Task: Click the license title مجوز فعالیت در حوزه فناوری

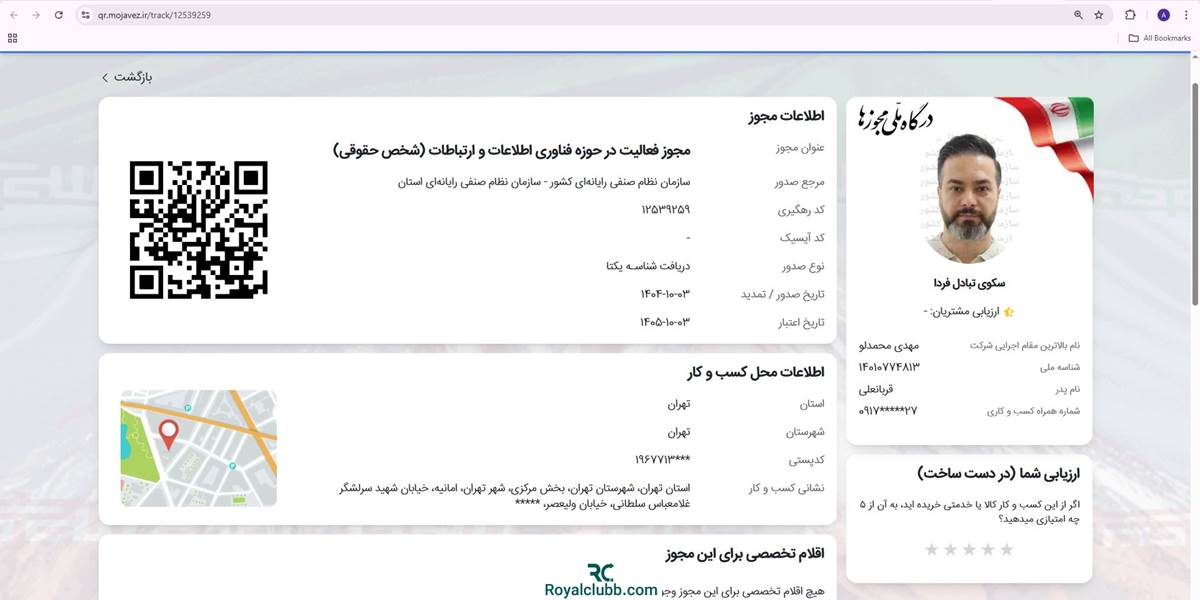Action: tap(511, 150)
